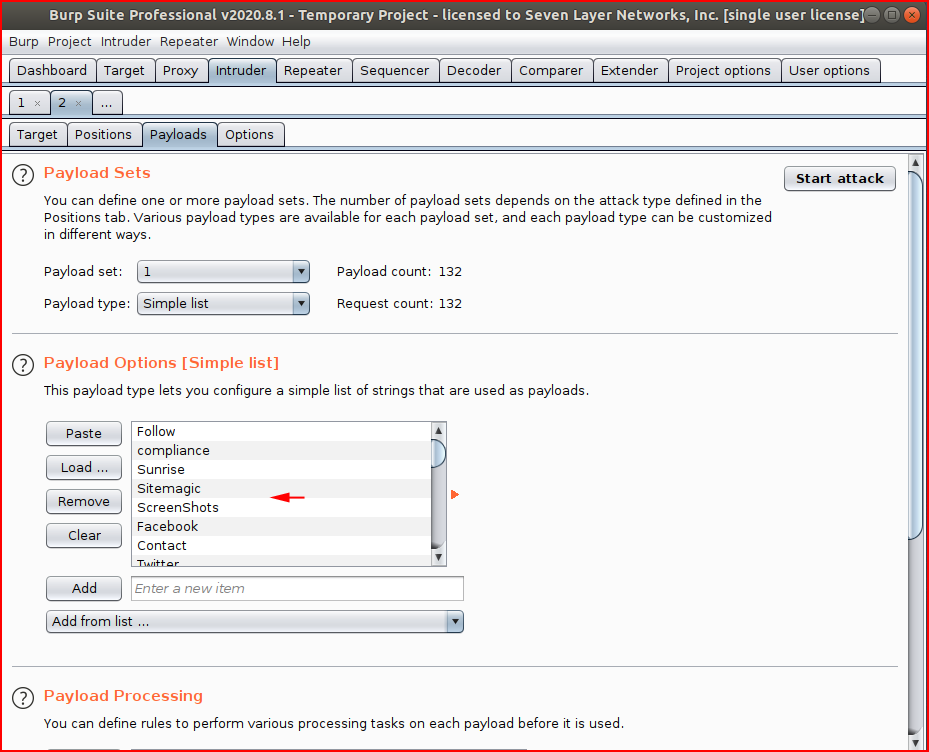Close Intruder attack tab 1
The image size is (929, 752).
pyautogui.click(x=37, y=104)
